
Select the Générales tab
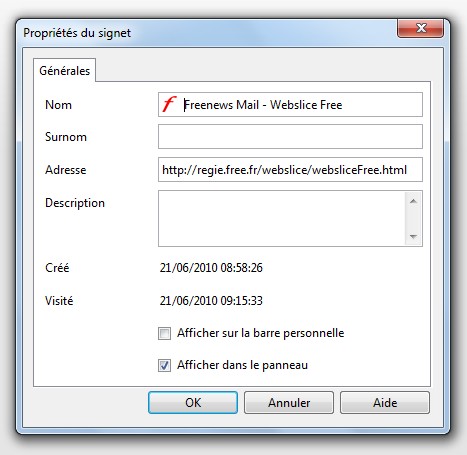click(64, 70)
